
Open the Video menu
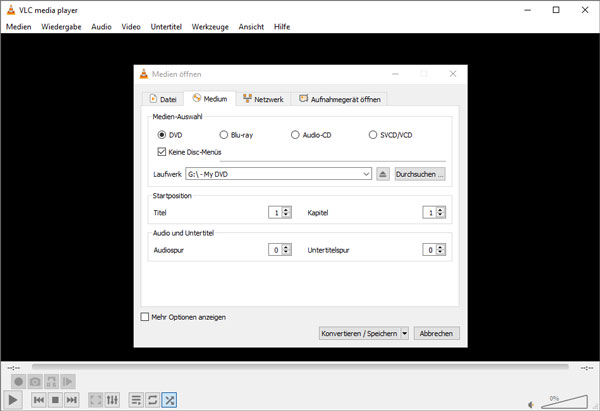point(131,27)
